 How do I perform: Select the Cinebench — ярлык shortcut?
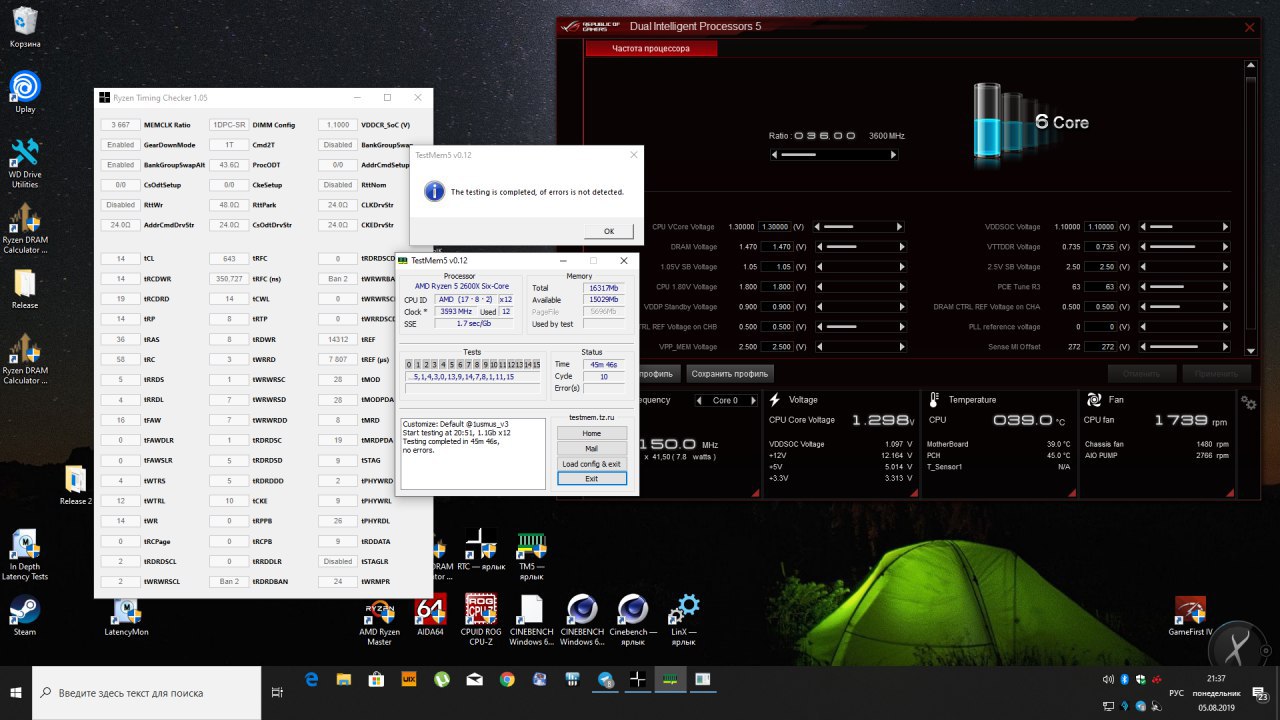tap(634, 621)
